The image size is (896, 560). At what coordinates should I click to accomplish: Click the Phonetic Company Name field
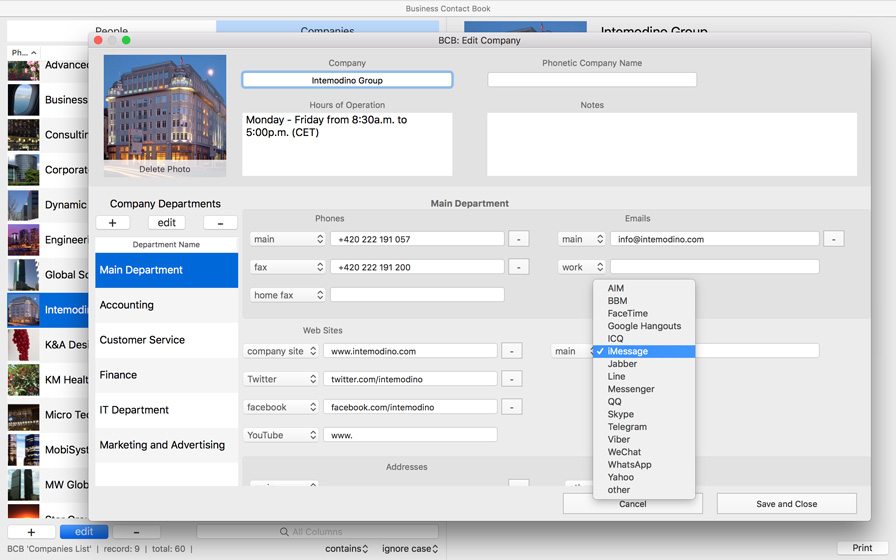[x=592, y=80]
